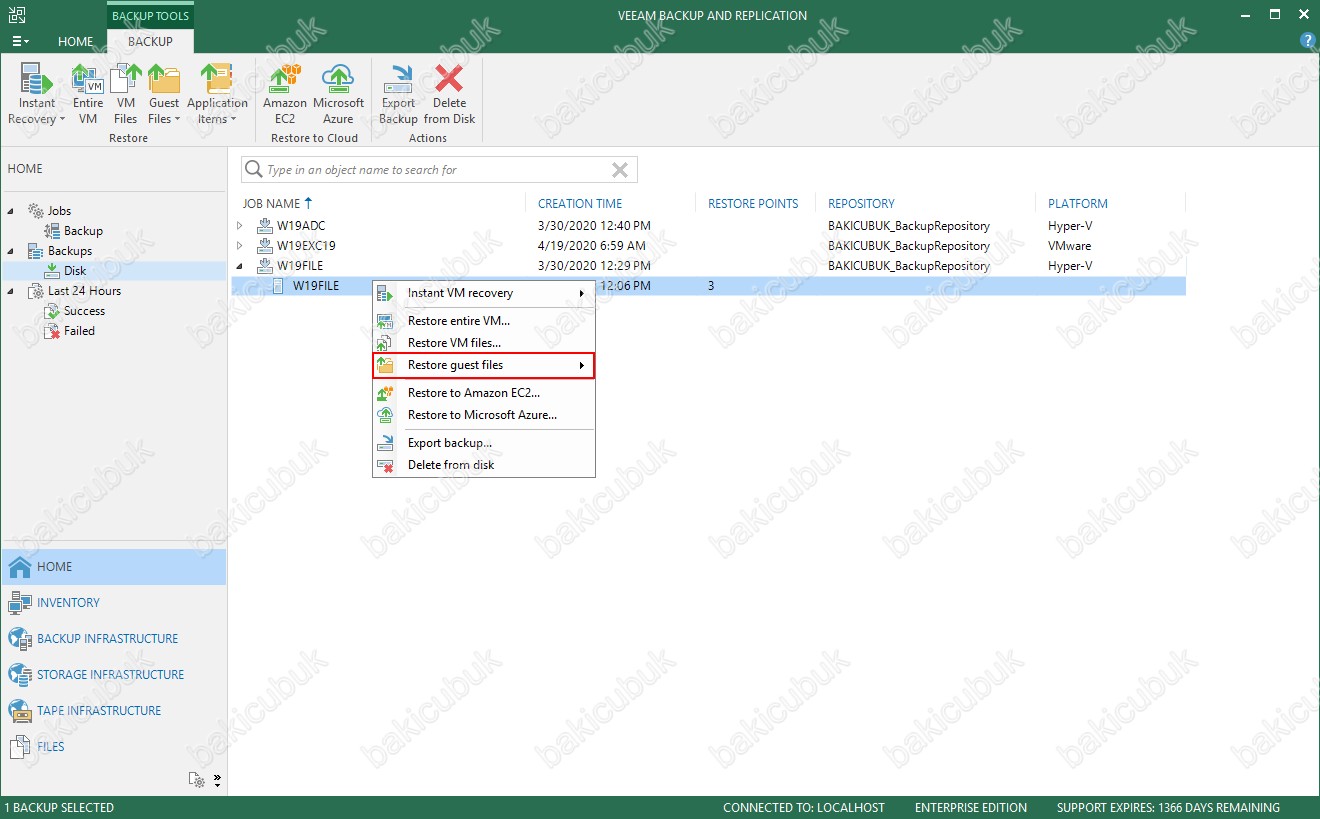Screen dimensions: 1320x819
Task: Expand the W19ADC backup job row
Action: 240,226
